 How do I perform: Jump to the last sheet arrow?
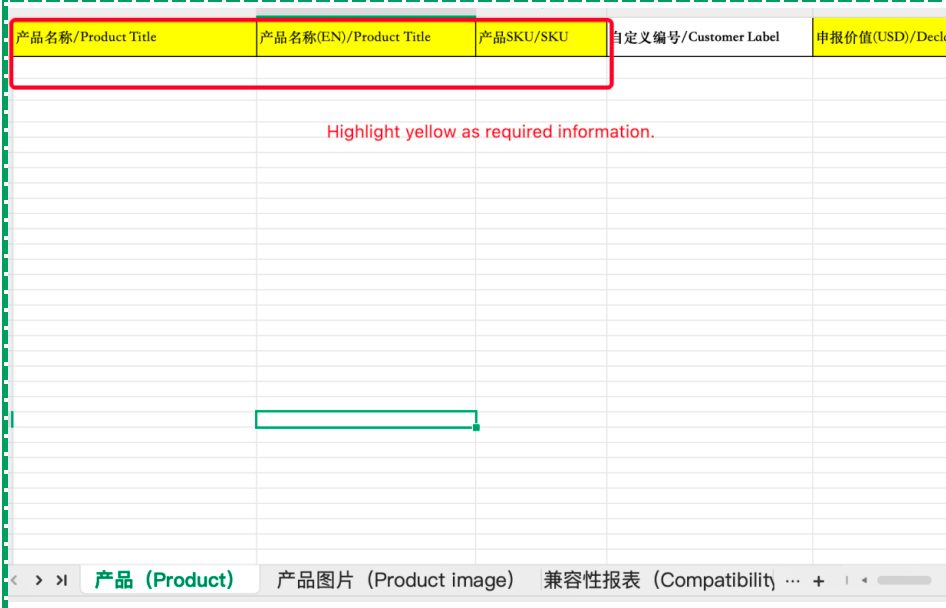(61, 580)
